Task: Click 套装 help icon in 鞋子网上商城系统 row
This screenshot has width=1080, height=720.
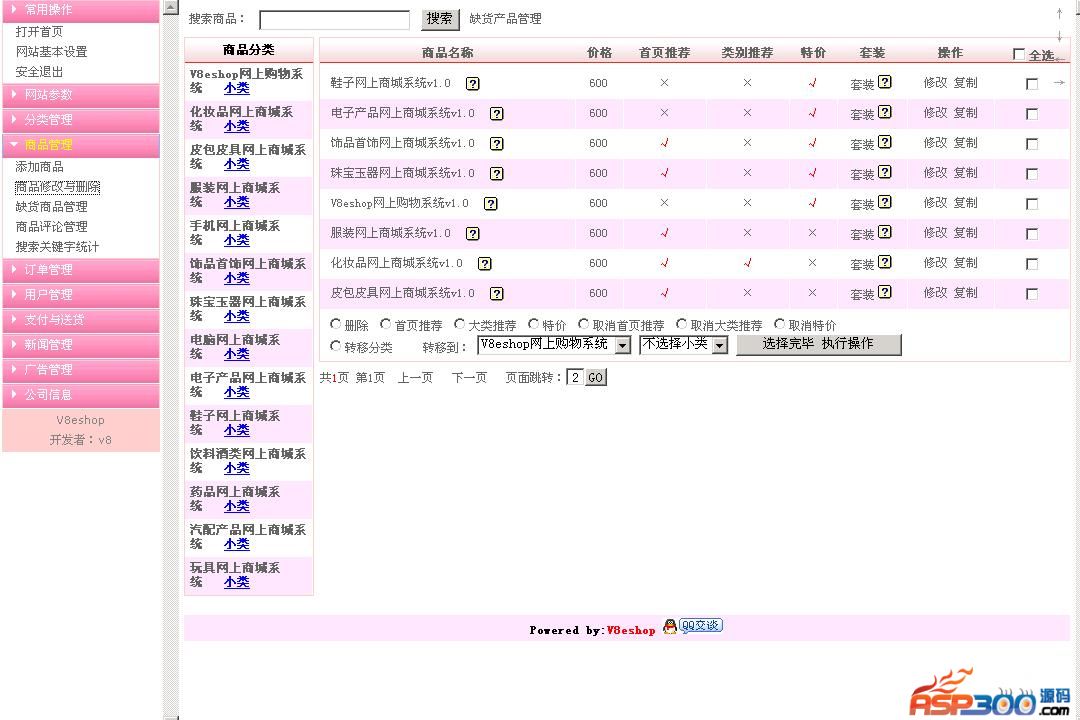Action: [x=885, y=81]
